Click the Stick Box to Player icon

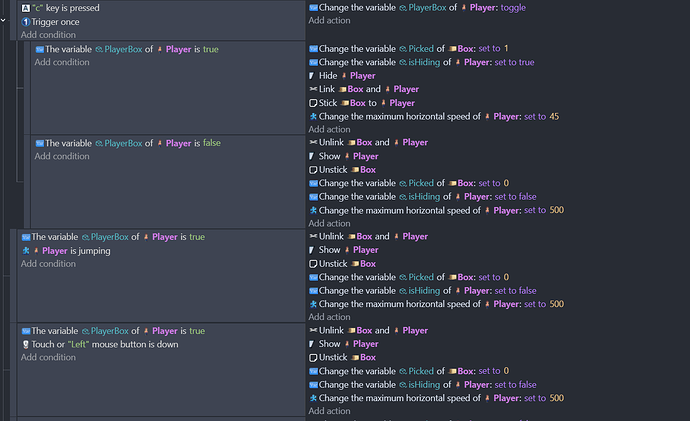313,103
